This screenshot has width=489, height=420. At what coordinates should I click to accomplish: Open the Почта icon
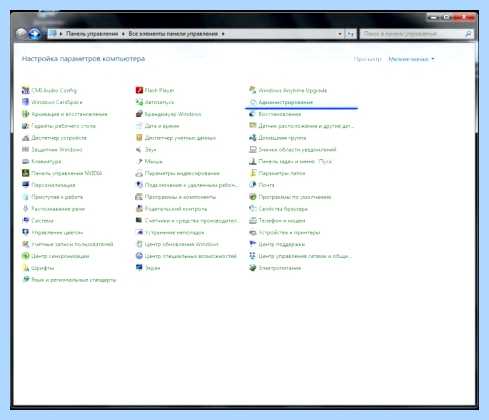(x=253, y=185)
